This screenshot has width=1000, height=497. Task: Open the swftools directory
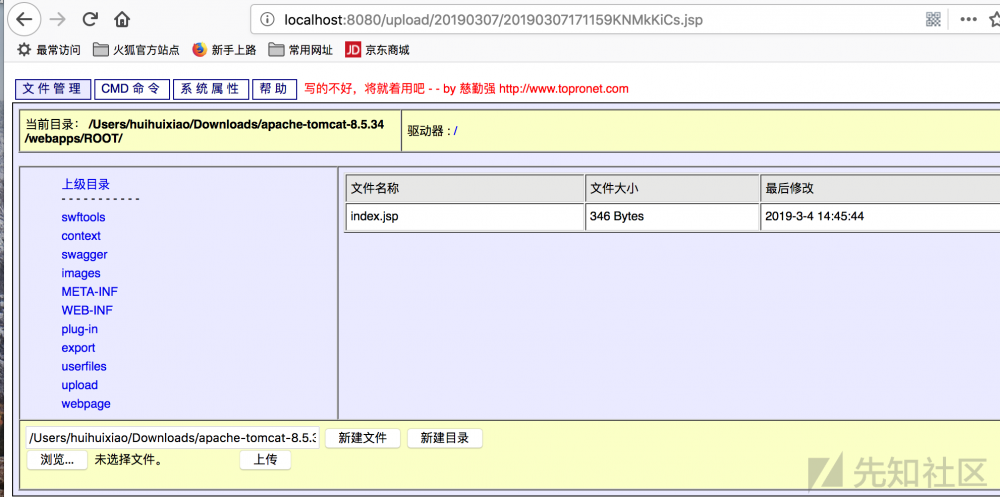tap(83, 218)
